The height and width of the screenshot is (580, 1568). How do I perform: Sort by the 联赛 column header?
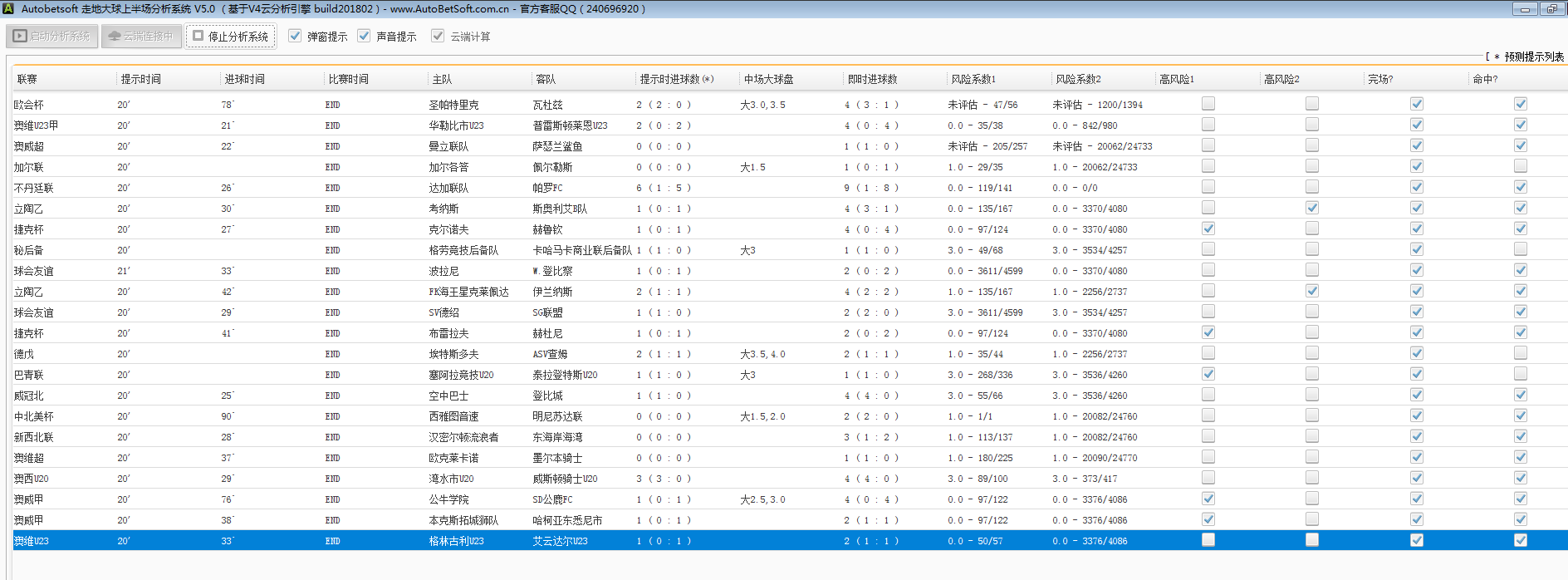(27, 79)
